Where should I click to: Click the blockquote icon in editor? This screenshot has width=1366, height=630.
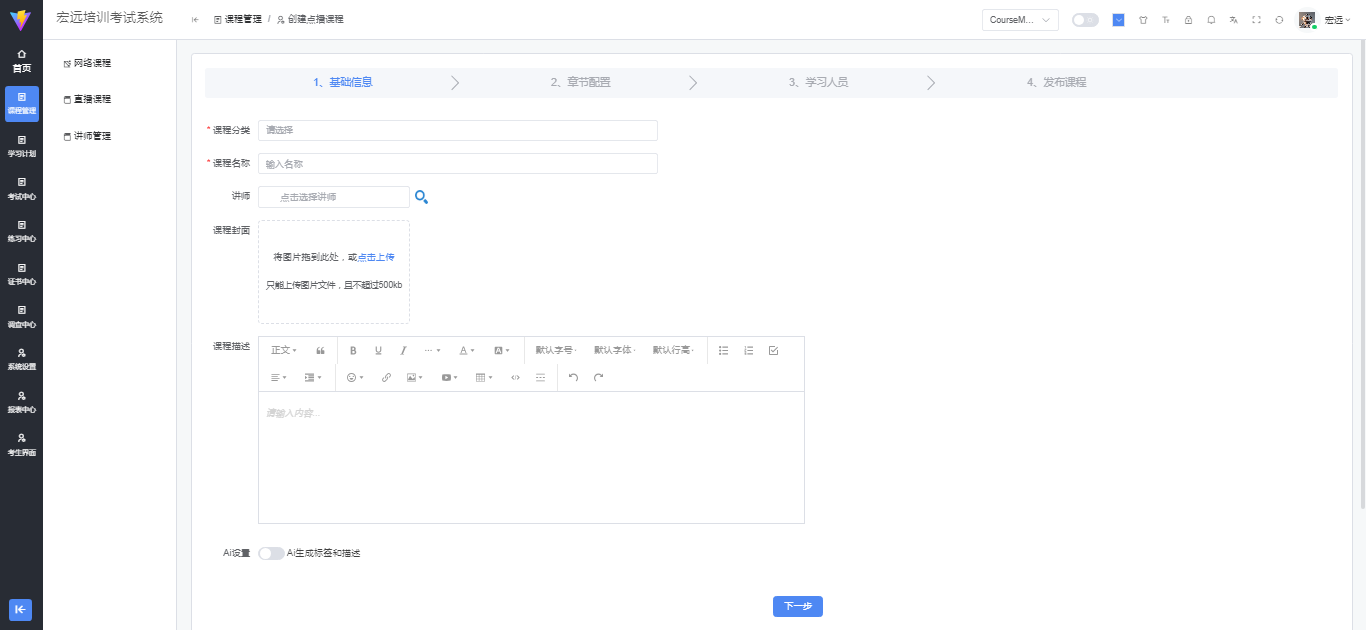point(320,350)
